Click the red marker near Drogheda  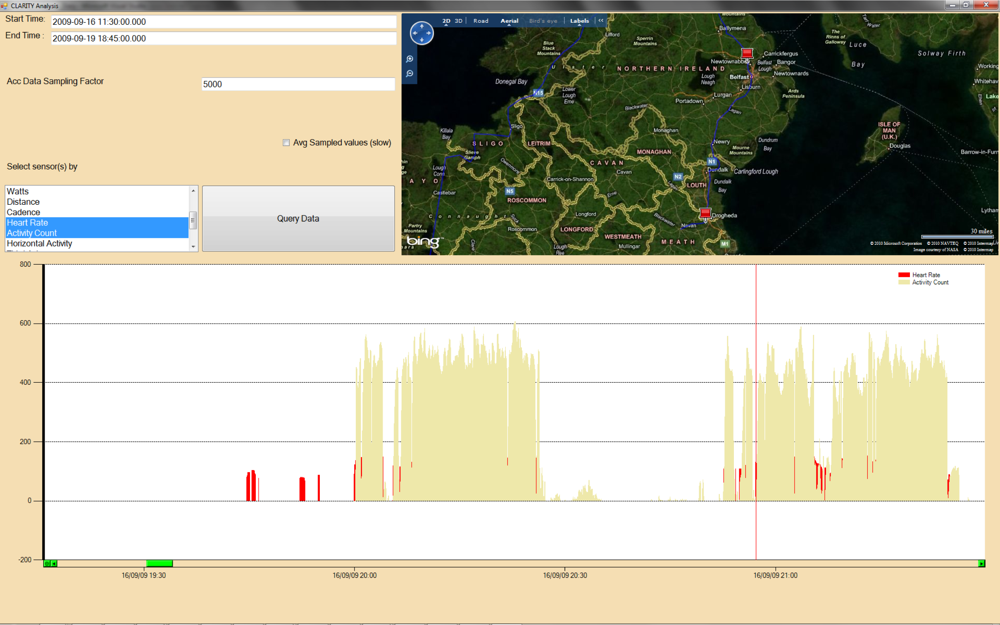point(705,213)
